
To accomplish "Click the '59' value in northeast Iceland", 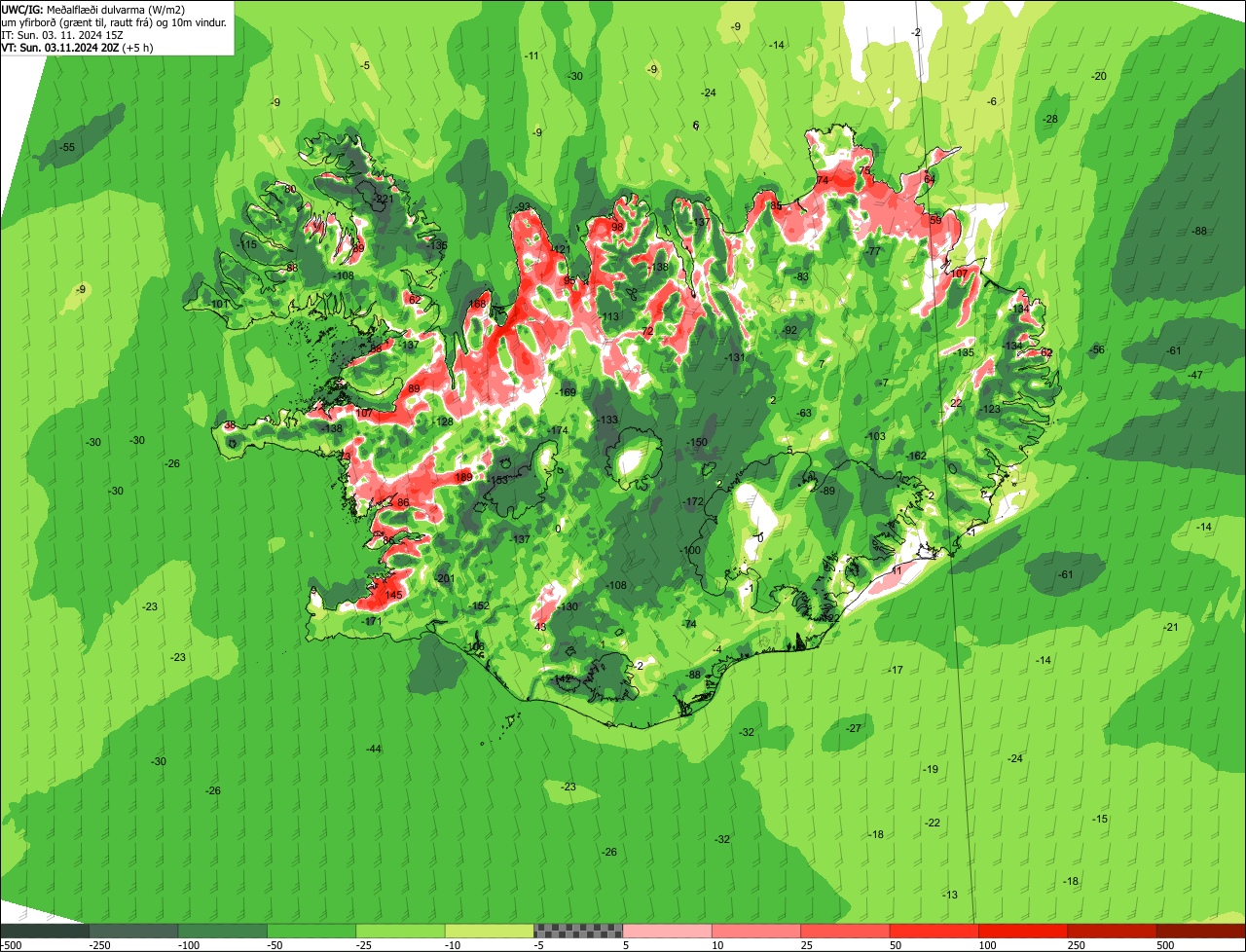I will point(935,220).
